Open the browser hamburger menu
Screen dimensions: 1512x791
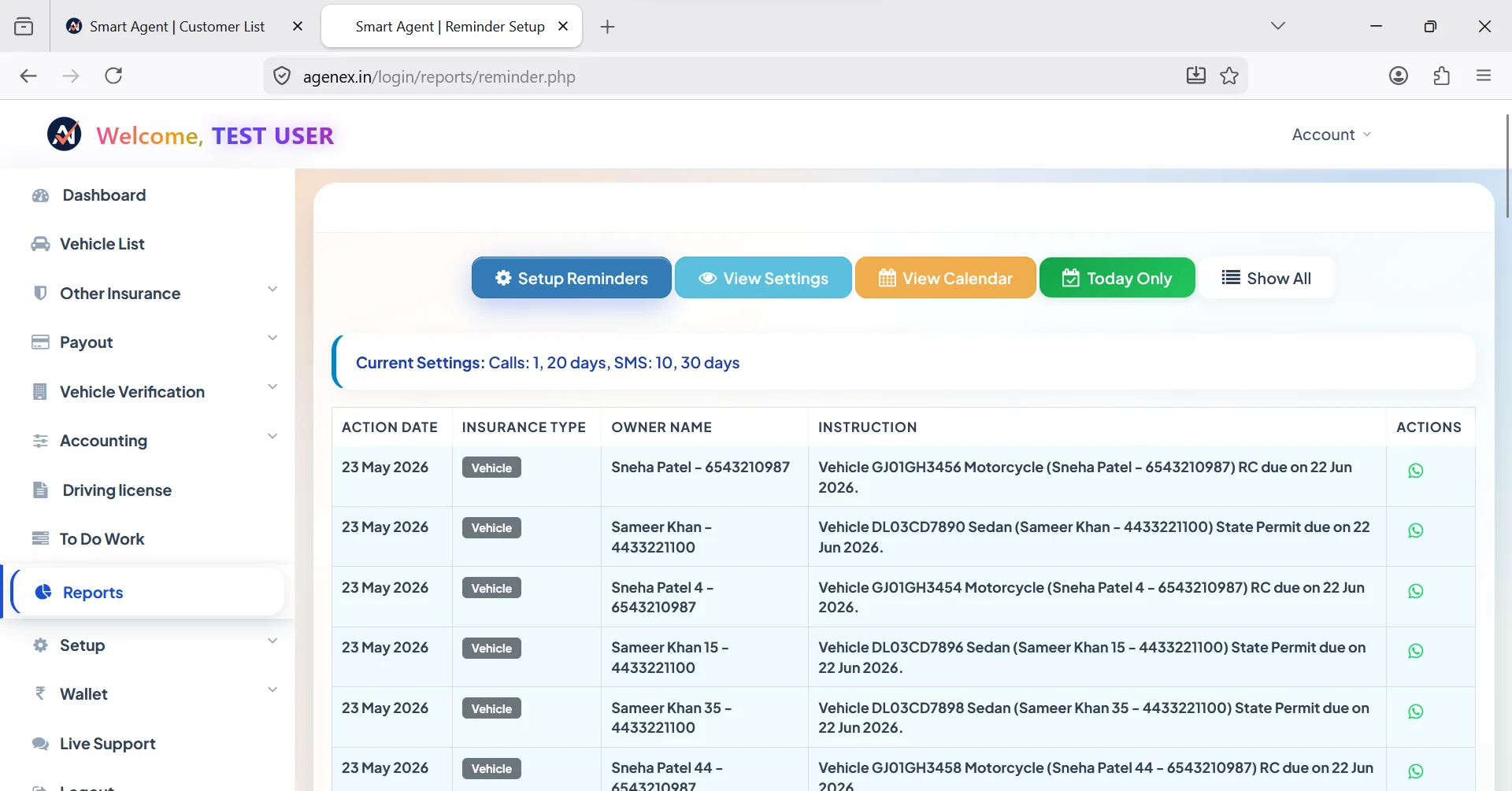pos(1484,76)
